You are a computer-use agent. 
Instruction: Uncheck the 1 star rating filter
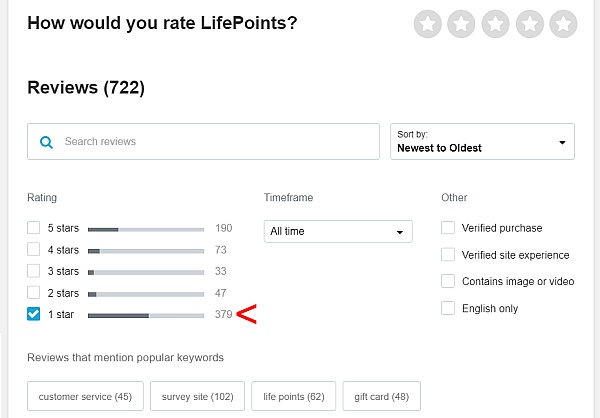(x=34, y=314)
